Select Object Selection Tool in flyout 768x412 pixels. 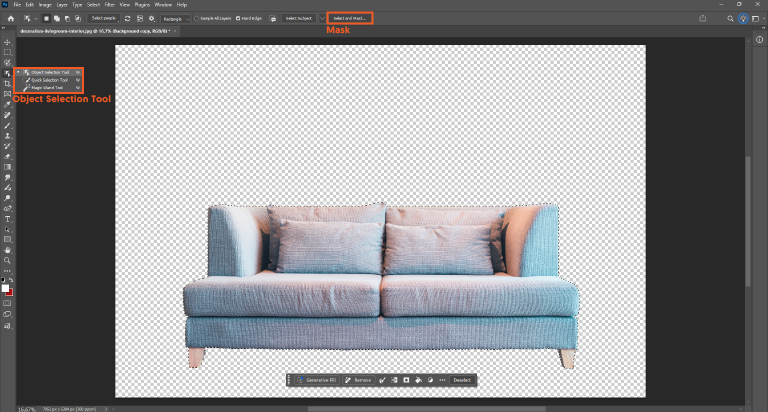49,72
